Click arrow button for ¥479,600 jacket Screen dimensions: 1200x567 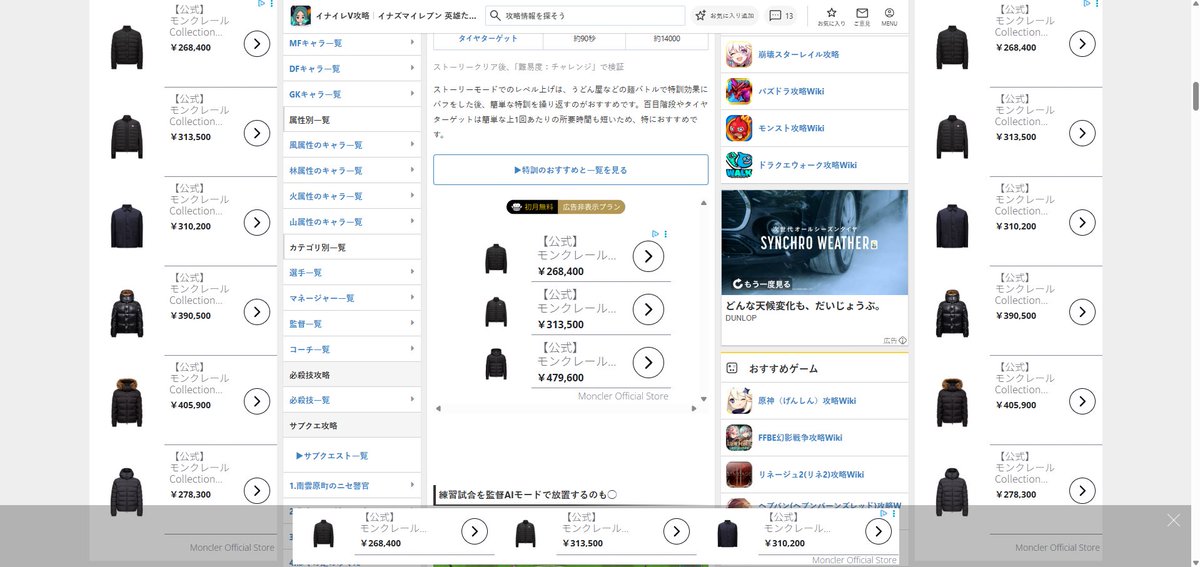648,362
